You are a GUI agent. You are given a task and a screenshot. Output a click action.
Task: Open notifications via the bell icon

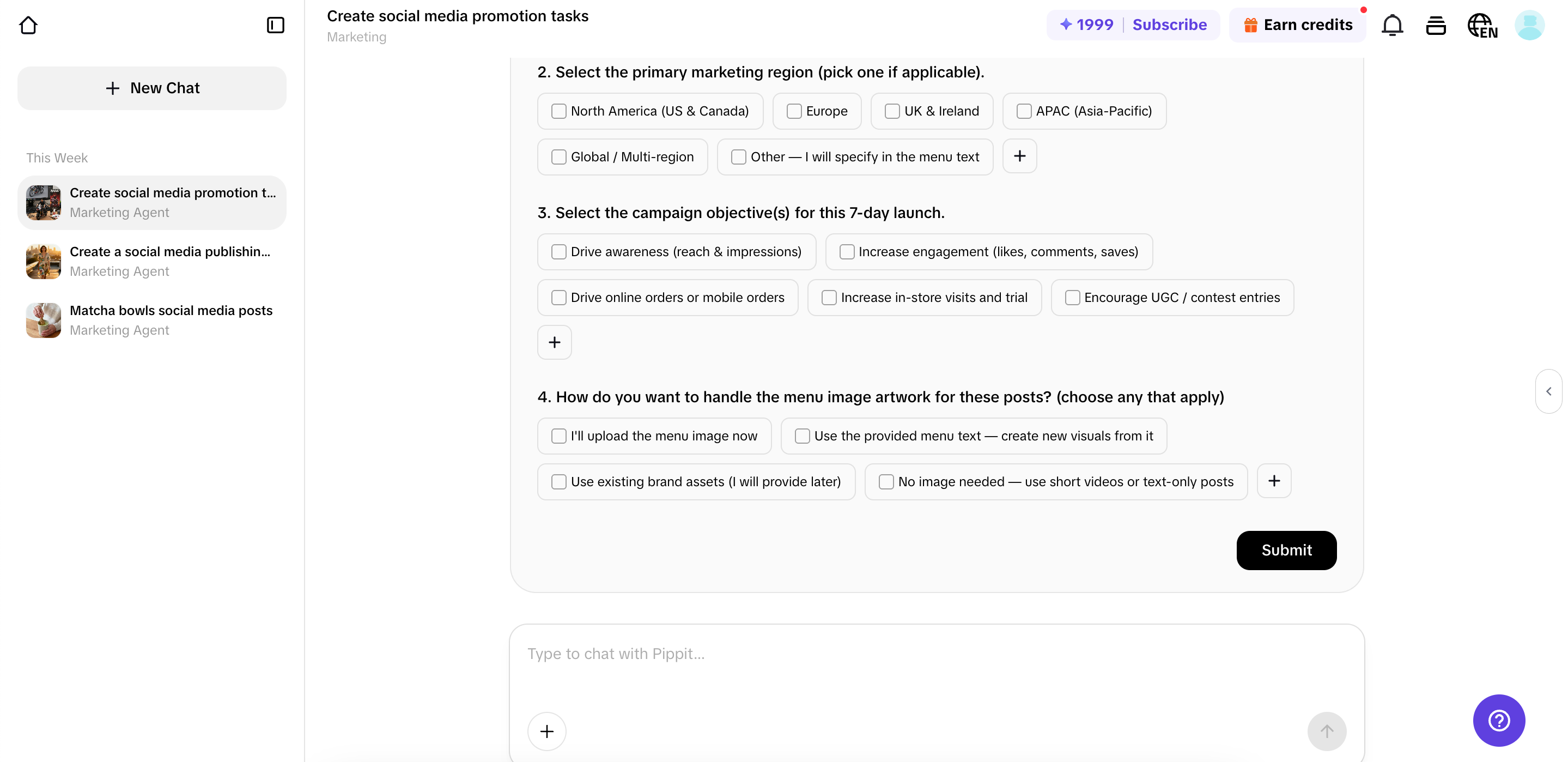click(x=1393, y=25)
